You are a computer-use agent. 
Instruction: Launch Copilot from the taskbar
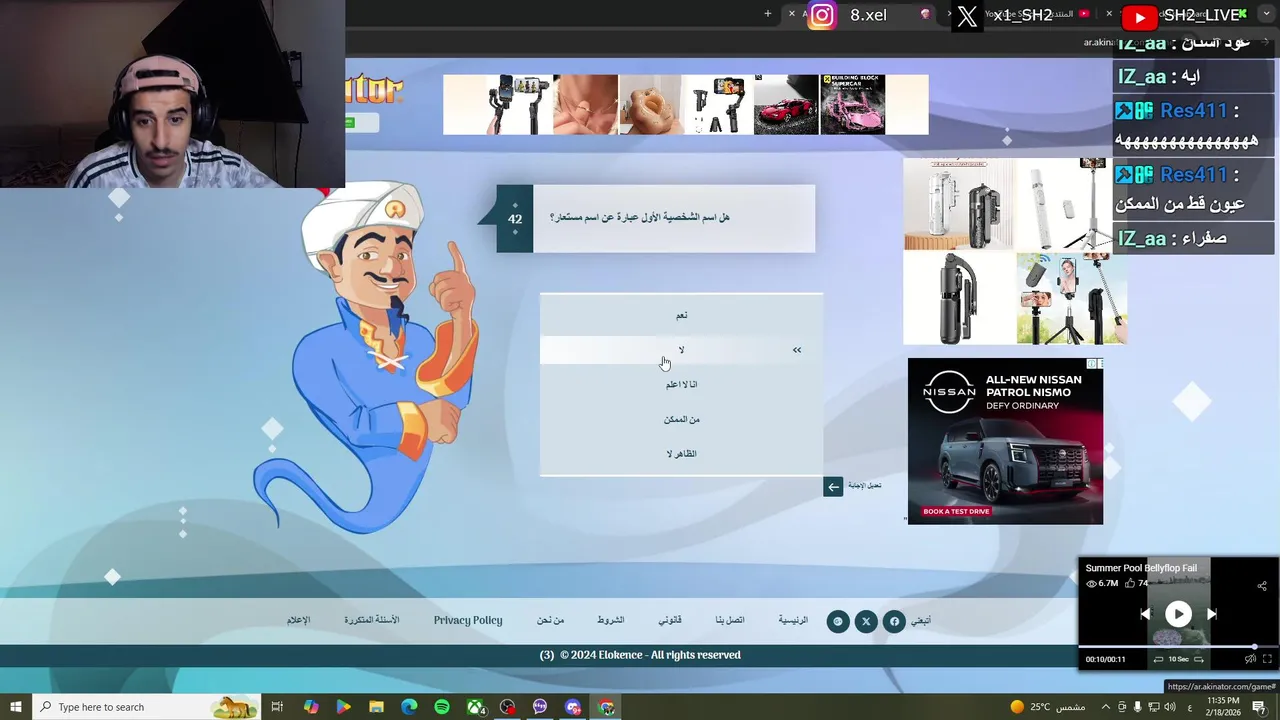[311, 707]
